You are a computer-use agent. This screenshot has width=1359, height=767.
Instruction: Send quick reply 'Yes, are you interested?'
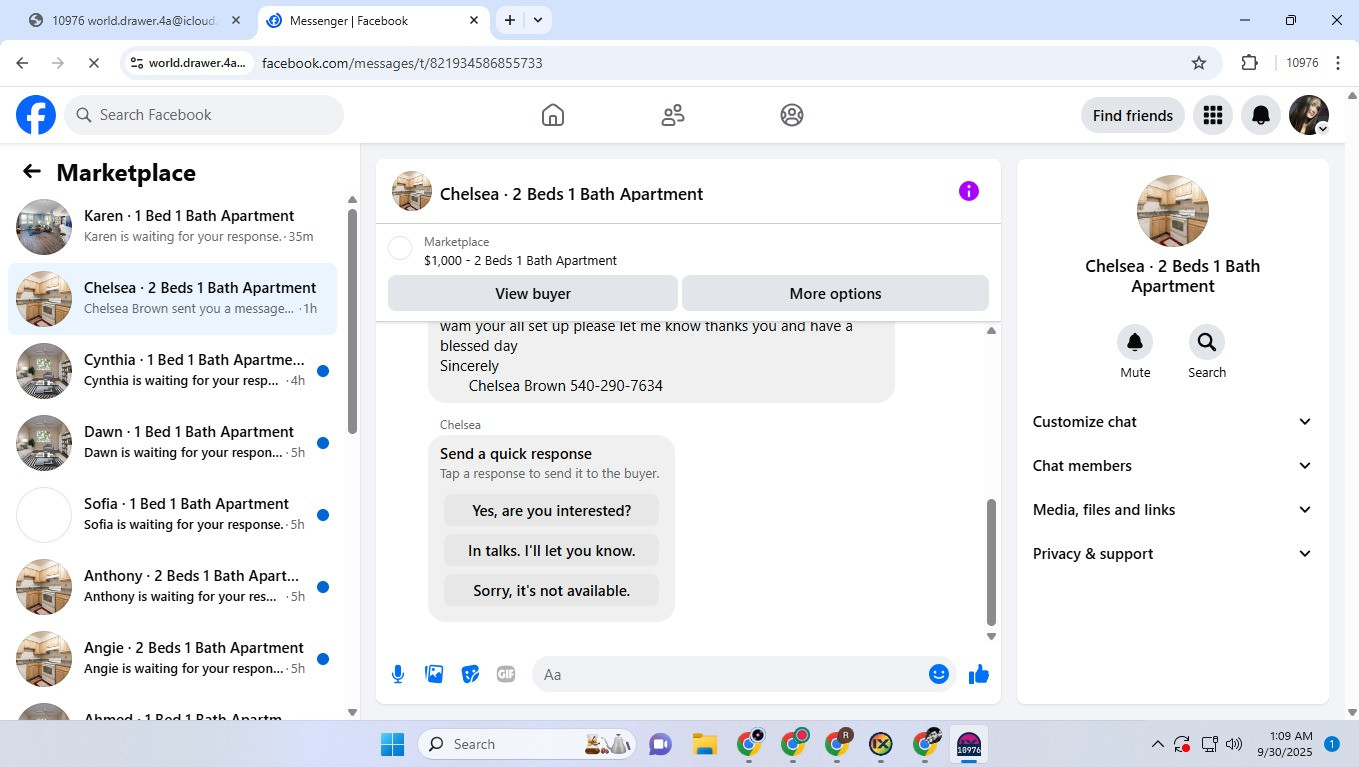tap(551, 510)
